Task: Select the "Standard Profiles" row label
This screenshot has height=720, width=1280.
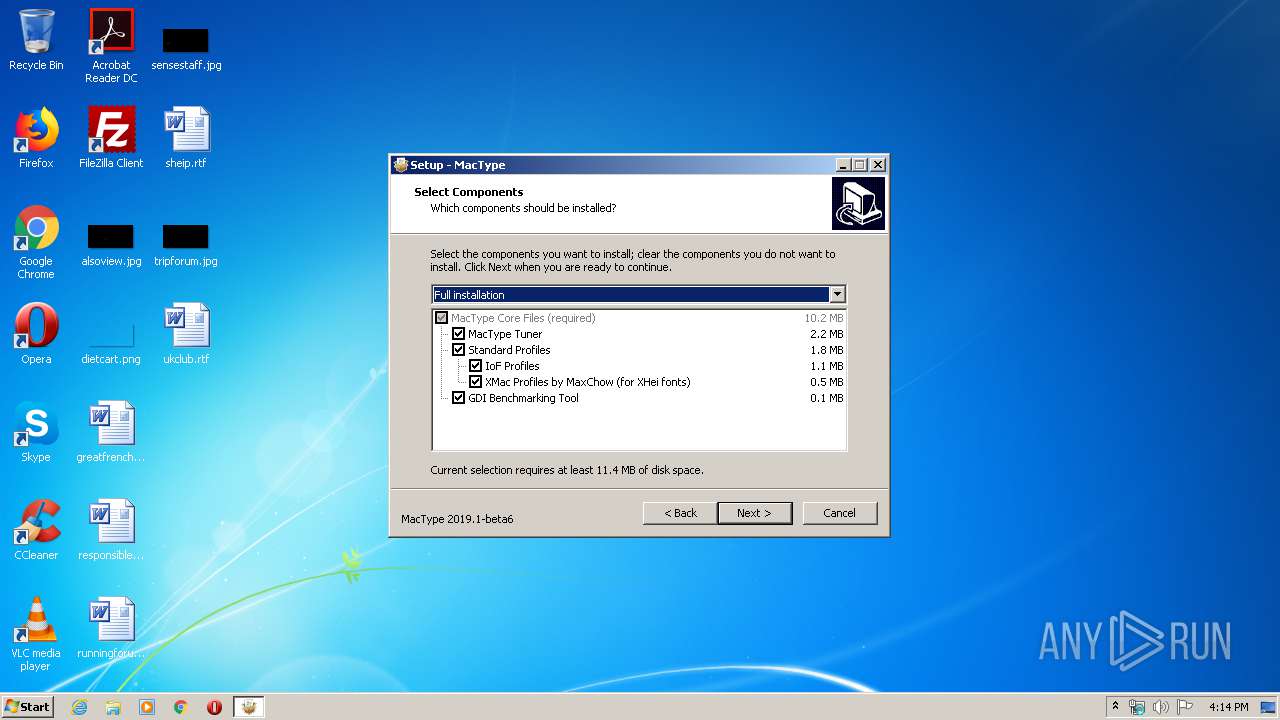Action: (x=509, y=350)
